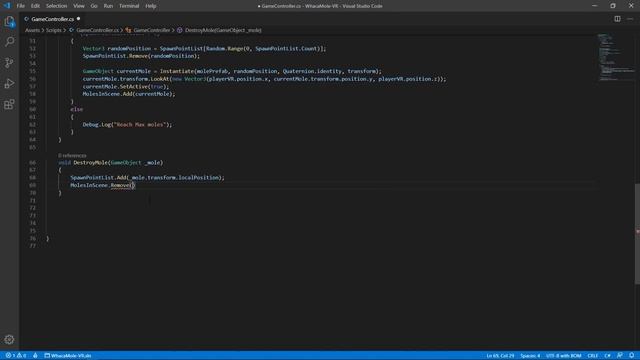Open the Search view in activity bar
Screen dimensions: 640x360
point(9,42)
